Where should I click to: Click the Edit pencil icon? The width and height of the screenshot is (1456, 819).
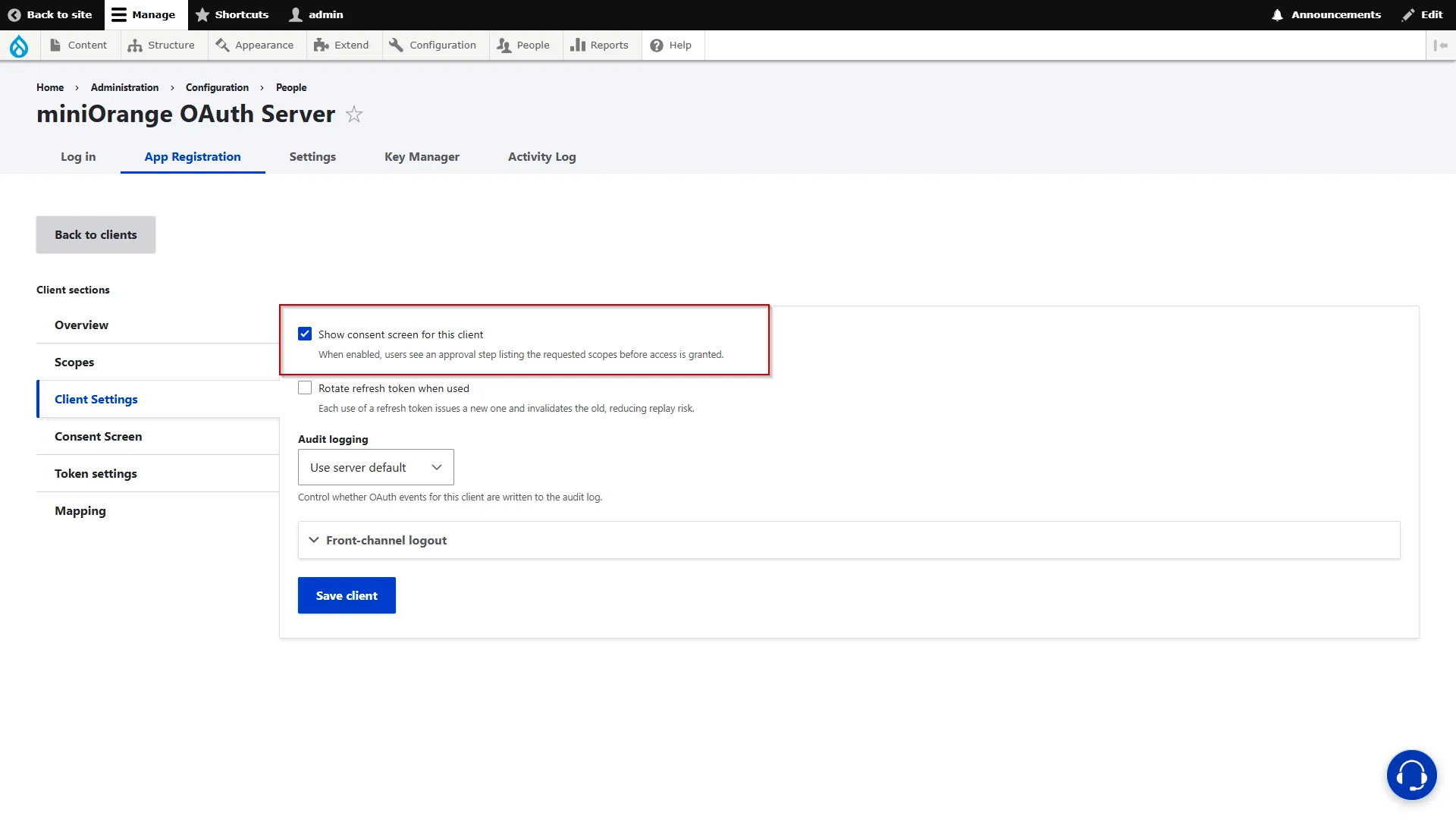point(1408,15)
